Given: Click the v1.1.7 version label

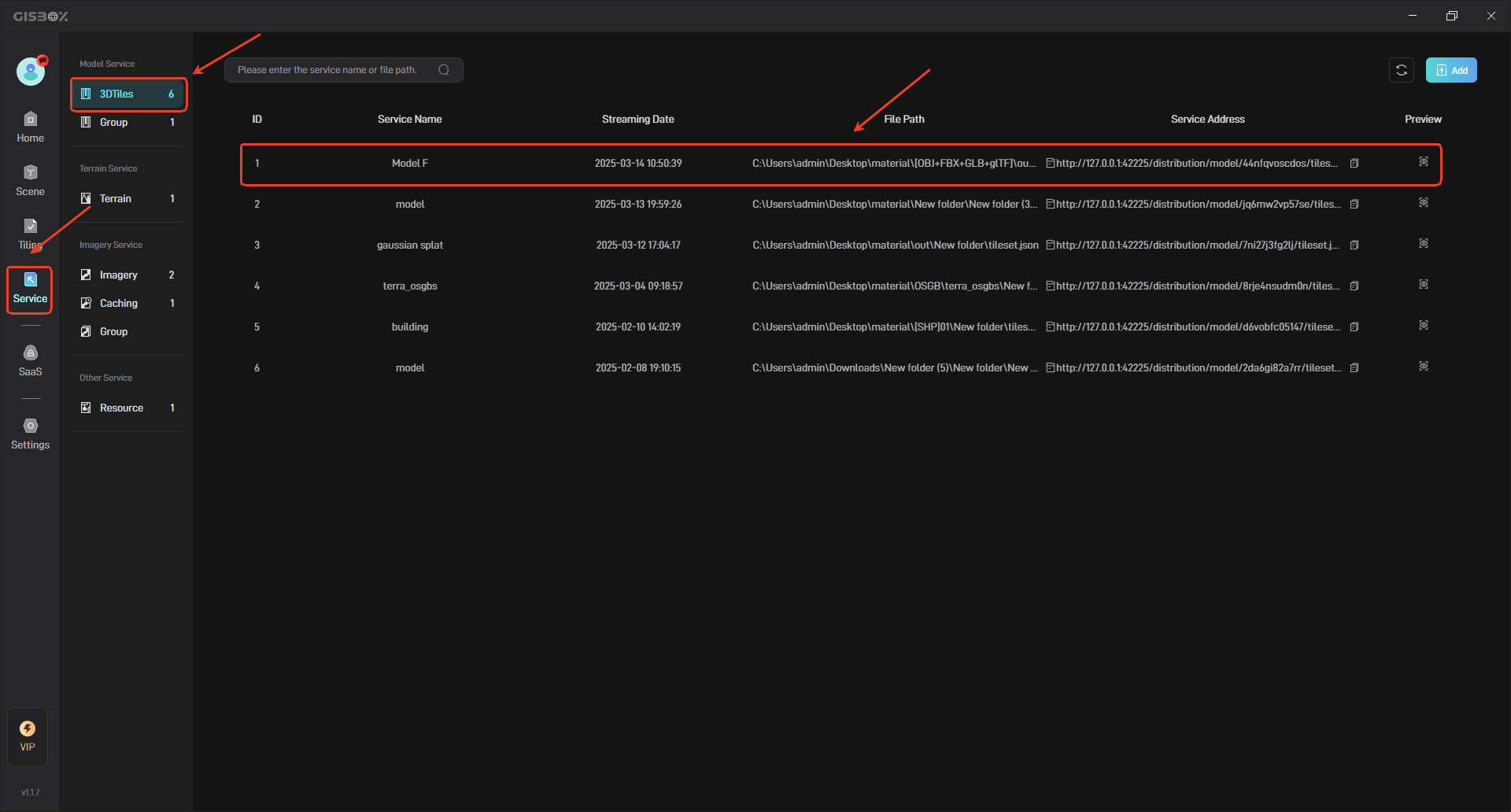Looking at the screenshot, I should 30,792.
